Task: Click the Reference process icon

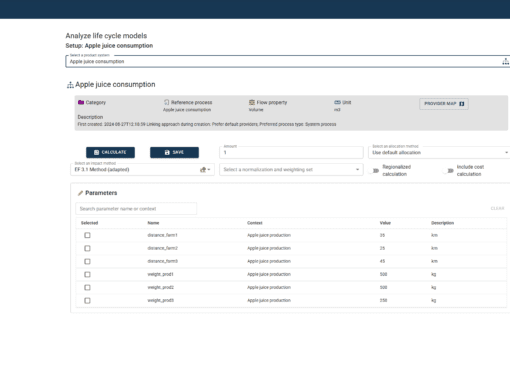Action: 166,102
